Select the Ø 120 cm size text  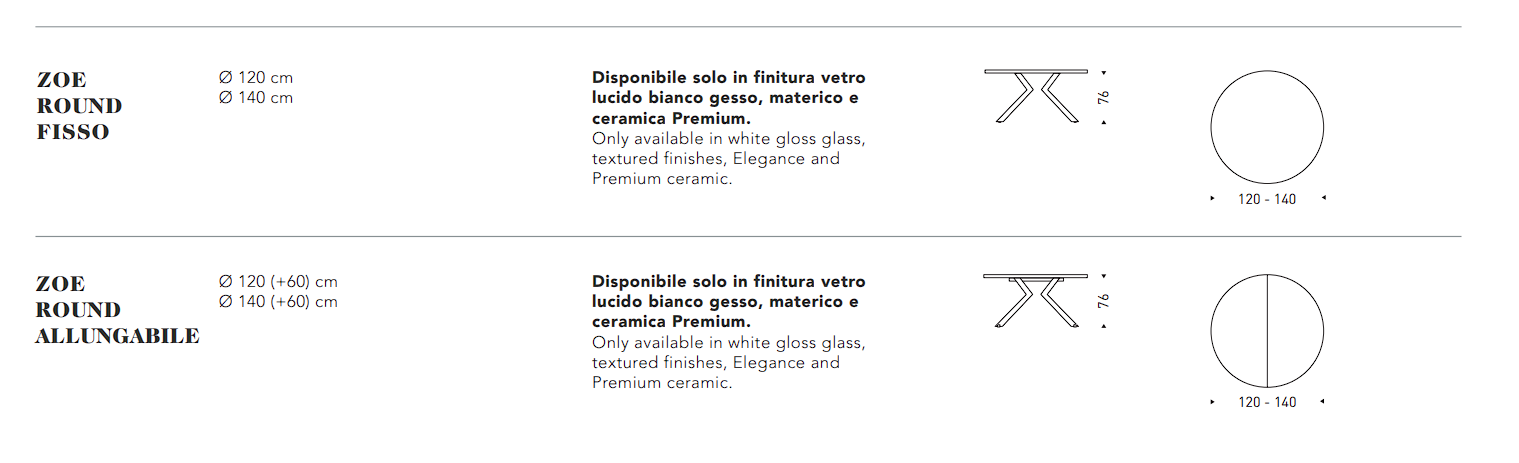click(x=256, y=78)
